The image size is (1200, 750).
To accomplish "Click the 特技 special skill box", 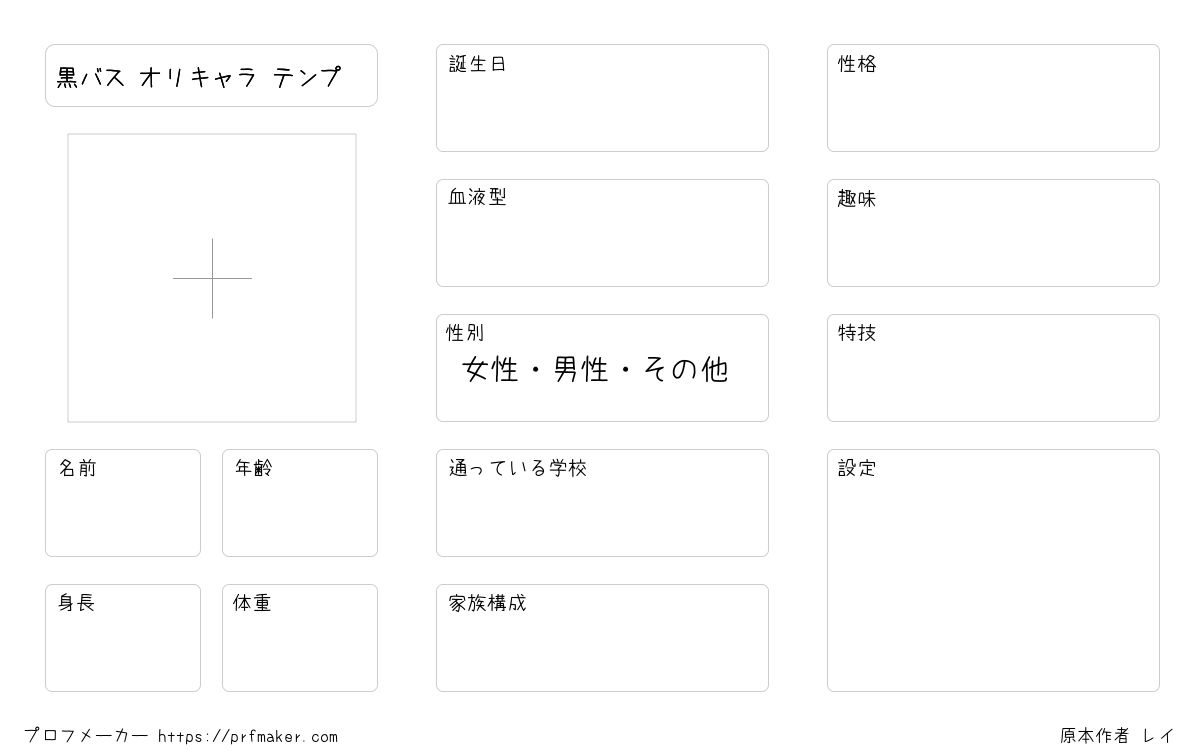I will coord(993,368).
